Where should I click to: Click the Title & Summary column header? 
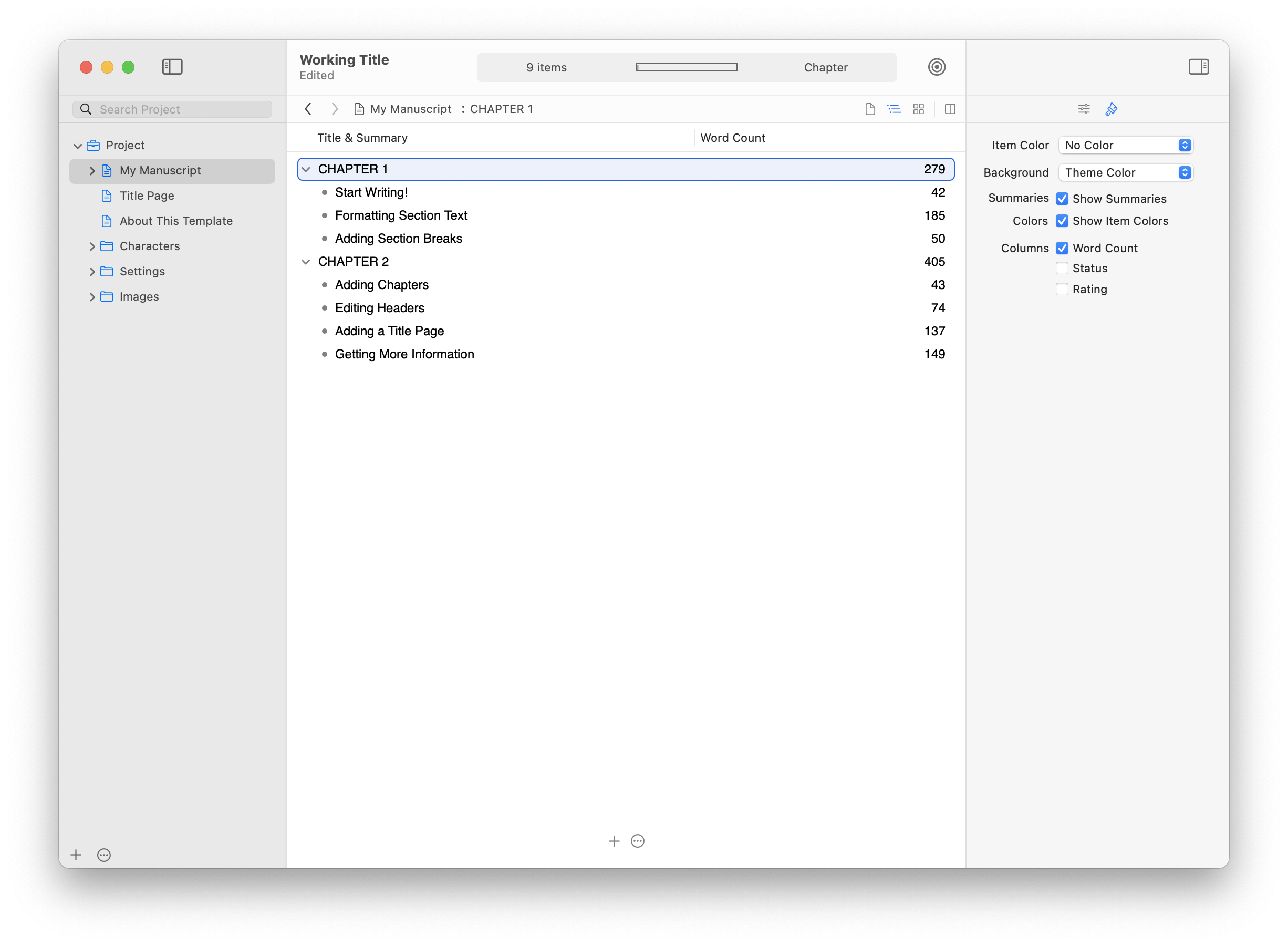(362, 138)
